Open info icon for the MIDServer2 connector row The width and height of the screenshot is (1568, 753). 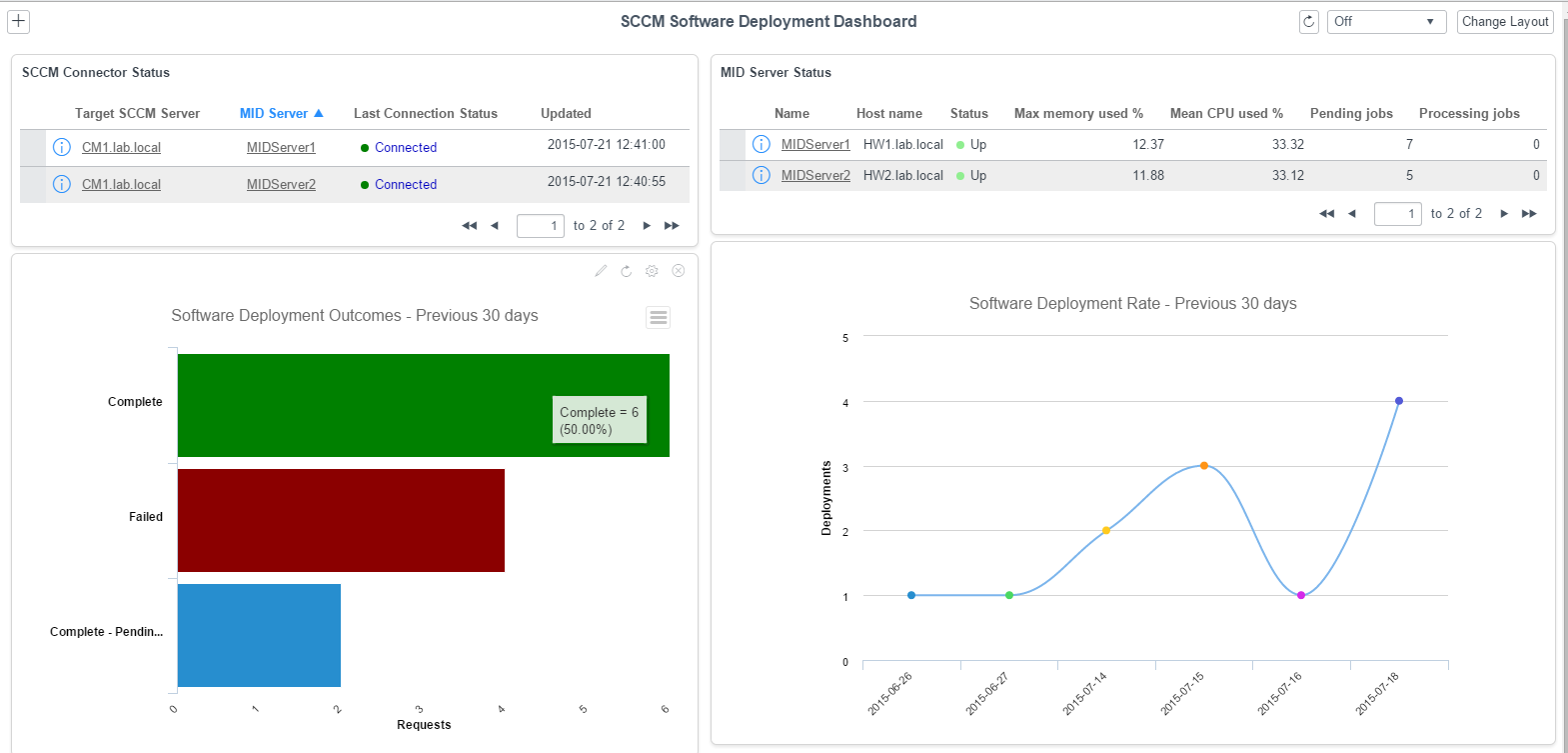pyautogui.click(x=61, y=184)
